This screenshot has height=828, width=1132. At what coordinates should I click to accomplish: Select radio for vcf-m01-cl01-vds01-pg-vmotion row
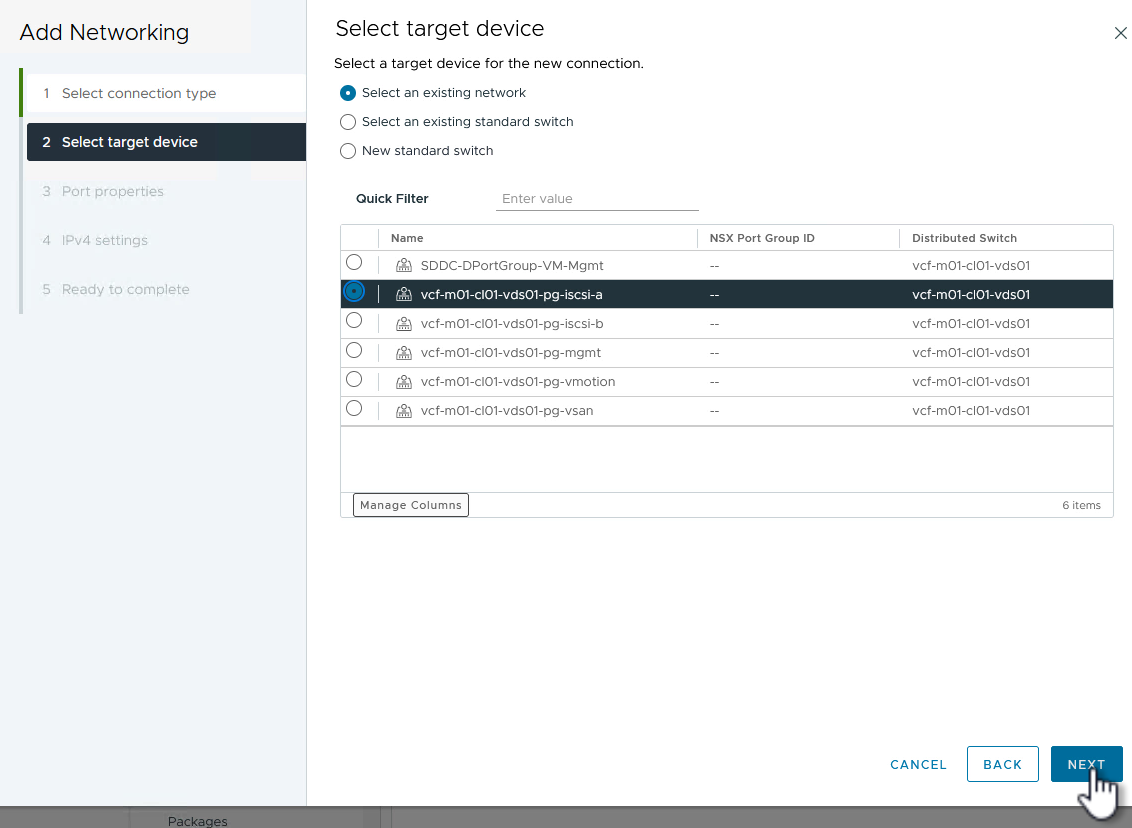(354, 380)
